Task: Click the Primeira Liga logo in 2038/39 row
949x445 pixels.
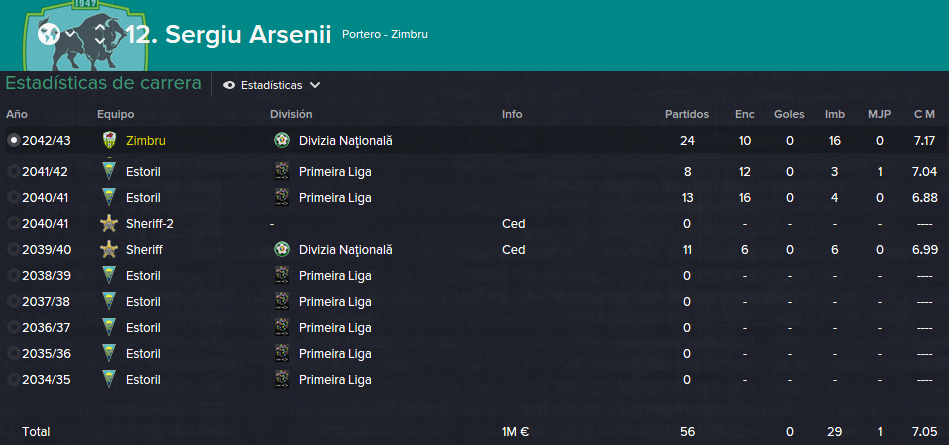Action: pyautogui.click(x=281, y=275)
